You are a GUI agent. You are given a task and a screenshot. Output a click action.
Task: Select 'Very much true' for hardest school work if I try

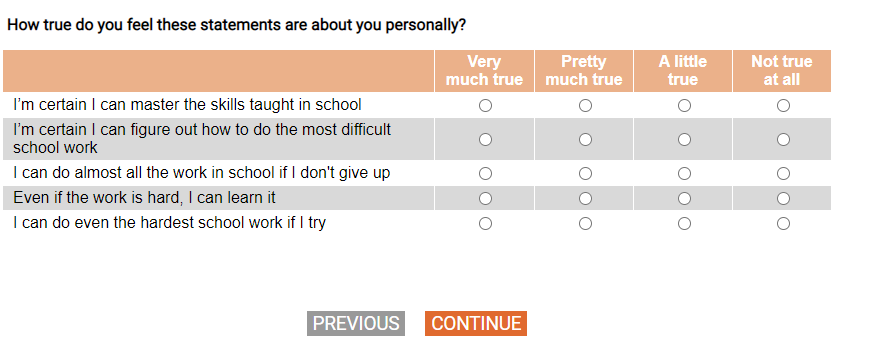(485, 223)
